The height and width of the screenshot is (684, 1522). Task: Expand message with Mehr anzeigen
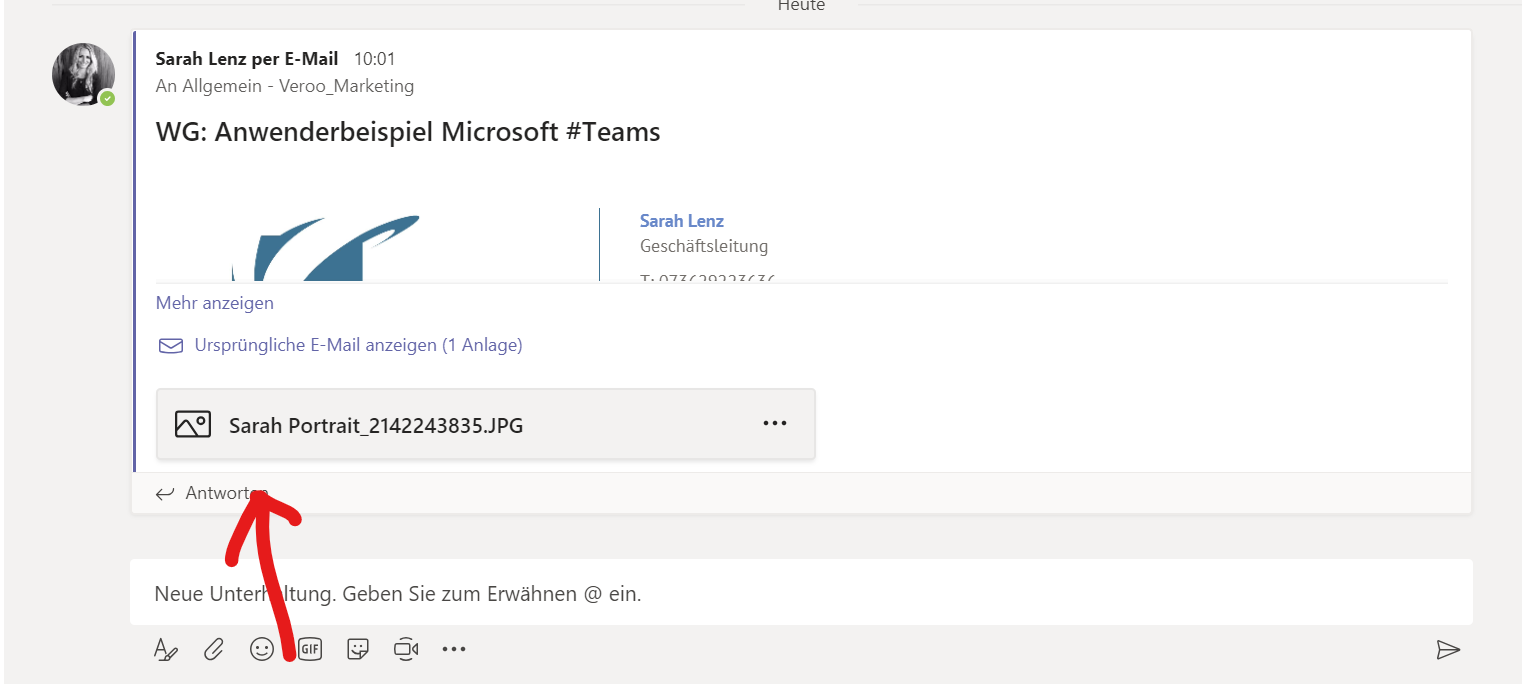214,303
